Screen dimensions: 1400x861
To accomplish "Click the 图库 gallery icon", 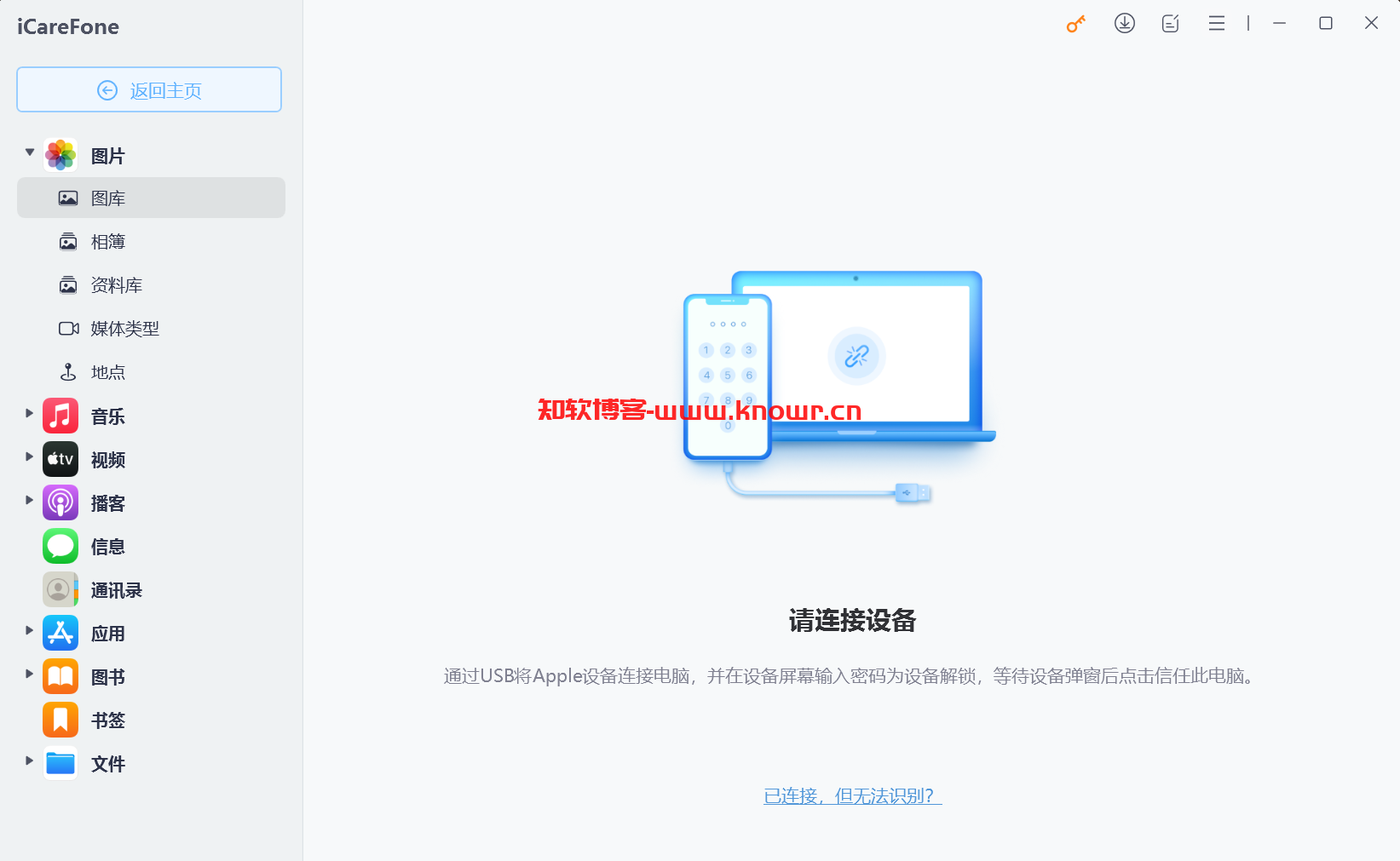I will pos(68,198).
